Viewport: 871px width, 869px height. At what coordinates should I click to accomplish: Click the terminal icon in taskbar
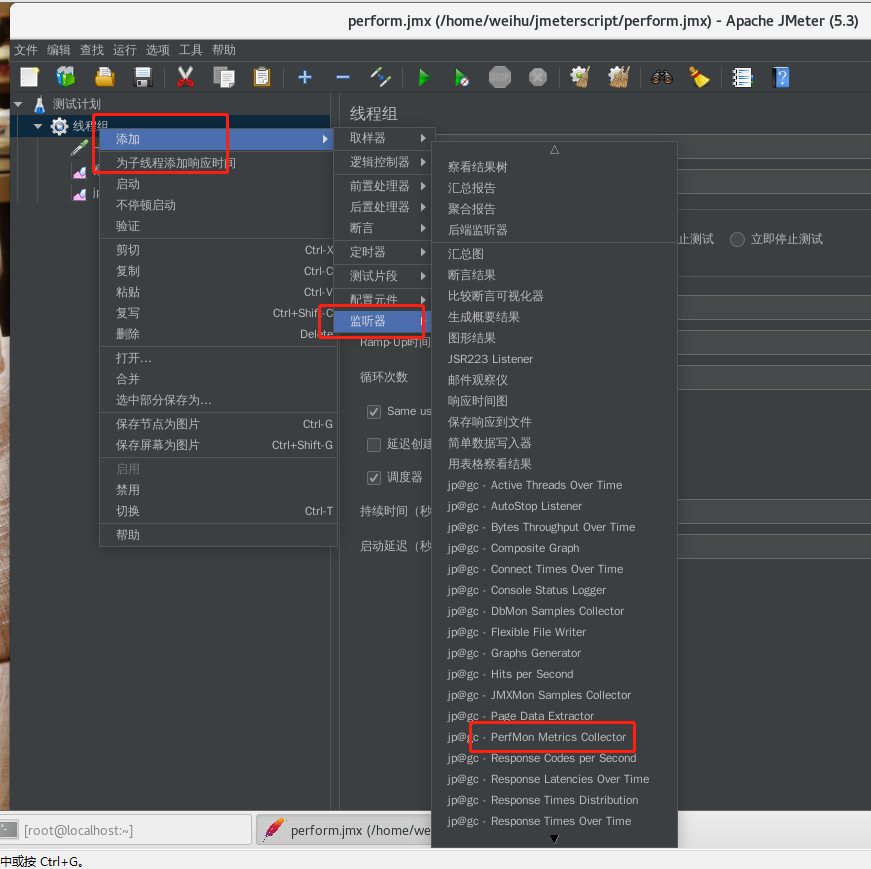(x=9, y=830)
